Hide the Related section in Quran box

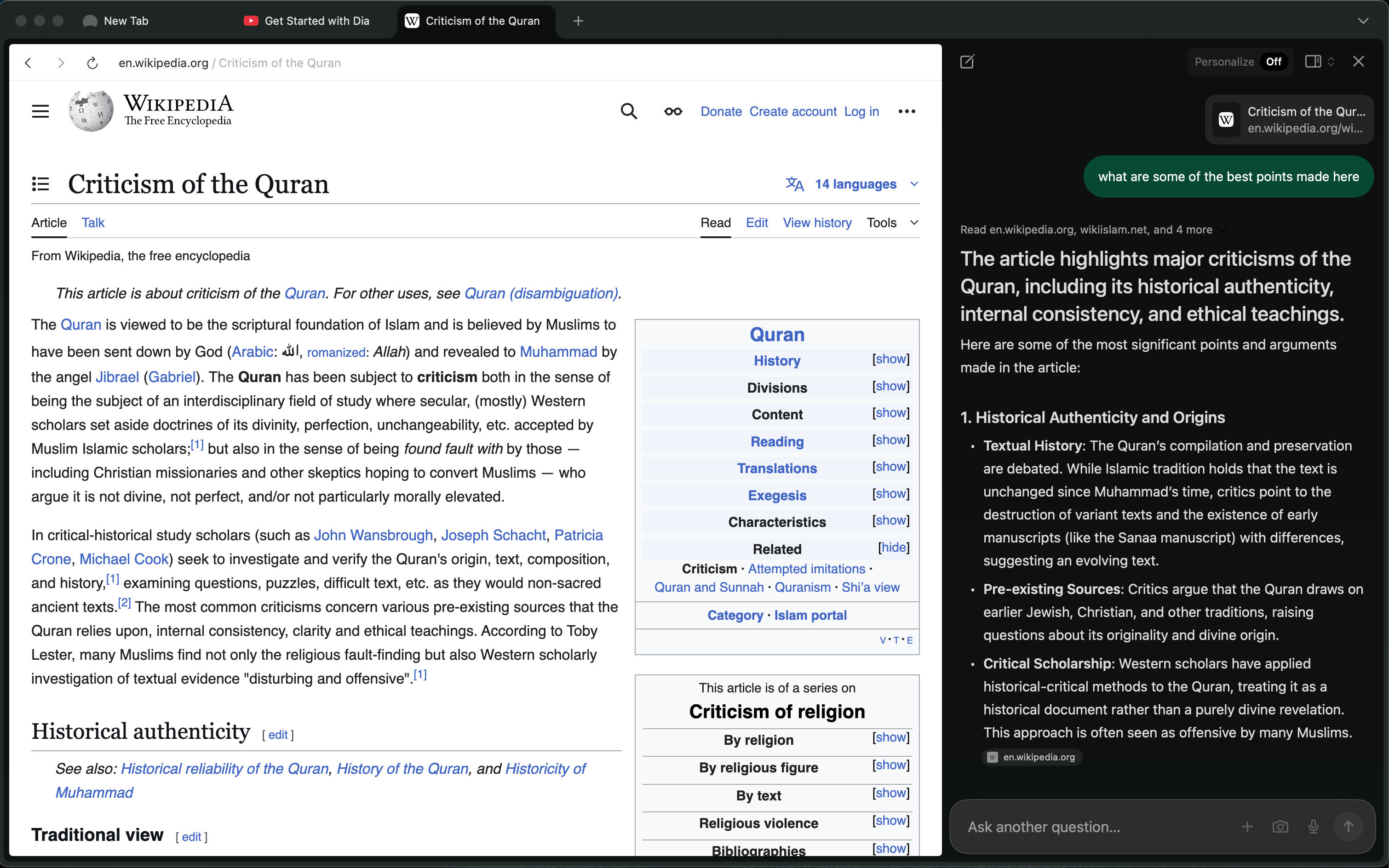[x=894, y=548]
